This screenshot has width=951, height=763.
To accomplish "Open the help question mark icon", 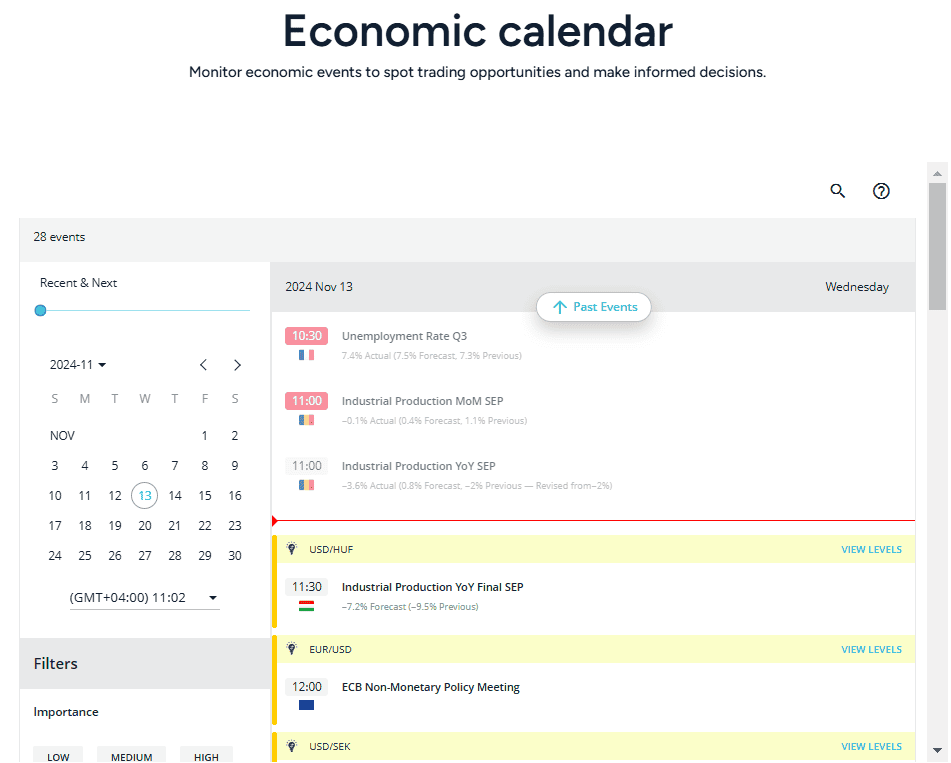I will 881,191.
